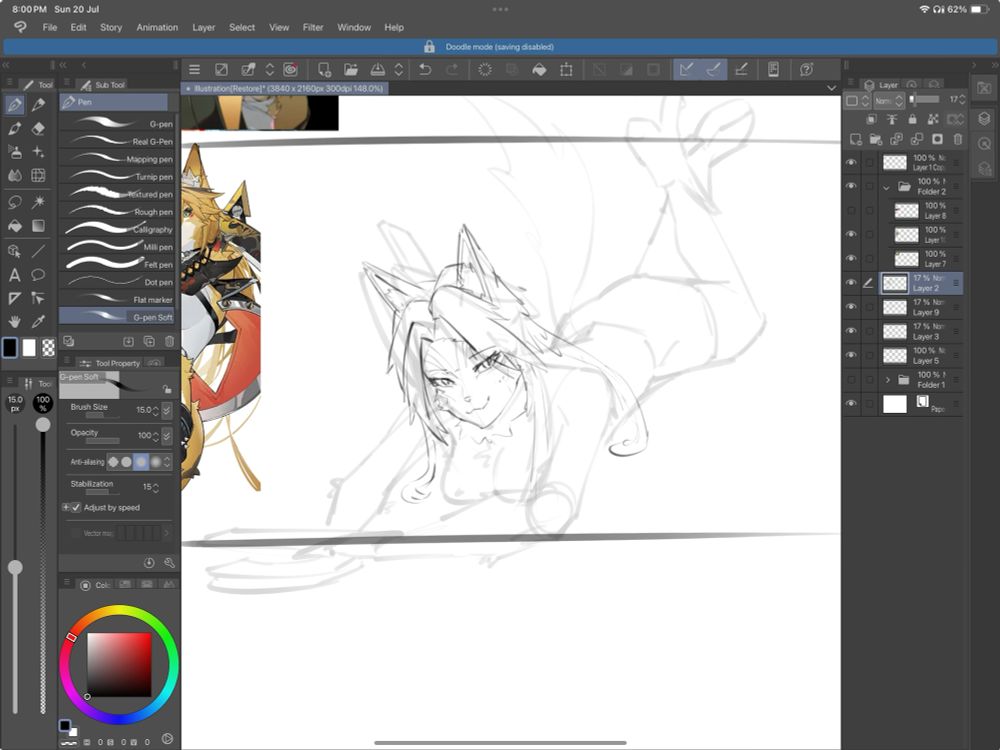Select the Eyedropper tool
This screenshot has width=1000, height=750.
click(38, 321)
